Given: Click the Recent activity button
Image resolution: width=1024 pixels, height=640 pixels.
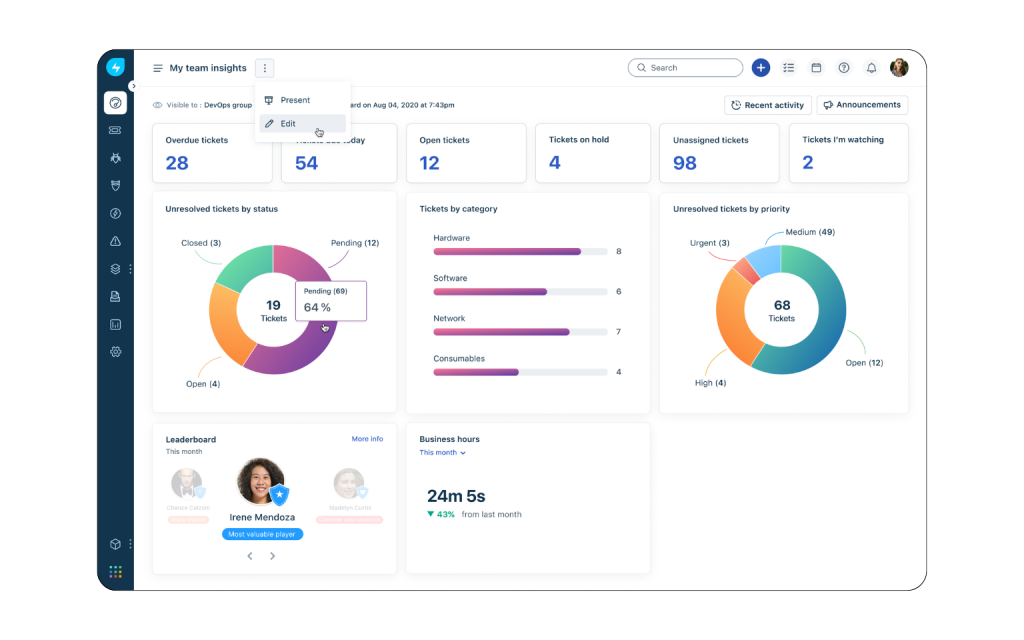Looking at the screenshot, I should point(768,104).
